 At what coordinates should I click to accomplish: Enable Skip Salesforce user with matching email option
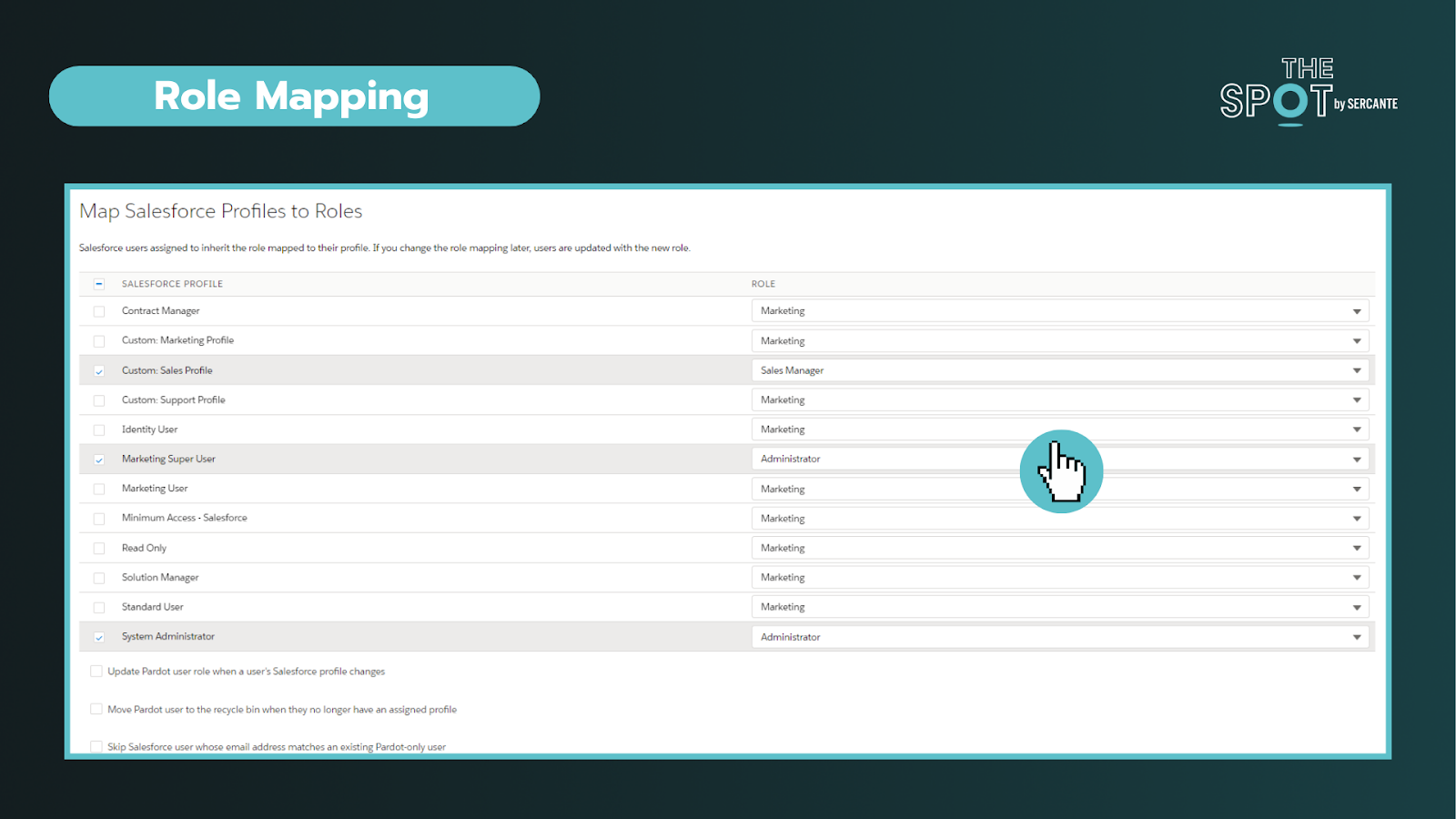[x=96, y=746]
